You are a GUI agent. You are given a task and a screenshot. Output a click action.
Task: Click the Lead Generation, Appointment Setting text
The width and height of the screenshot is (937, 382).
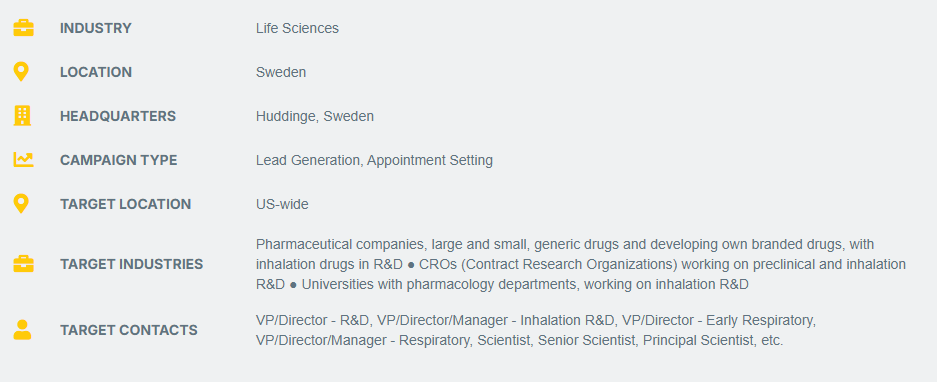(x=374, y=160)
